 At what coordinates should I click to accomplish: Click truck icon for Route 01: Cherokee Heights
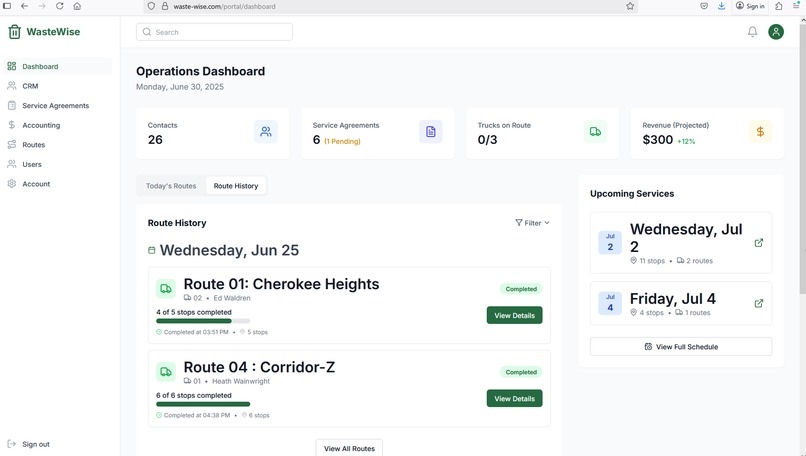tap(166, 289)
